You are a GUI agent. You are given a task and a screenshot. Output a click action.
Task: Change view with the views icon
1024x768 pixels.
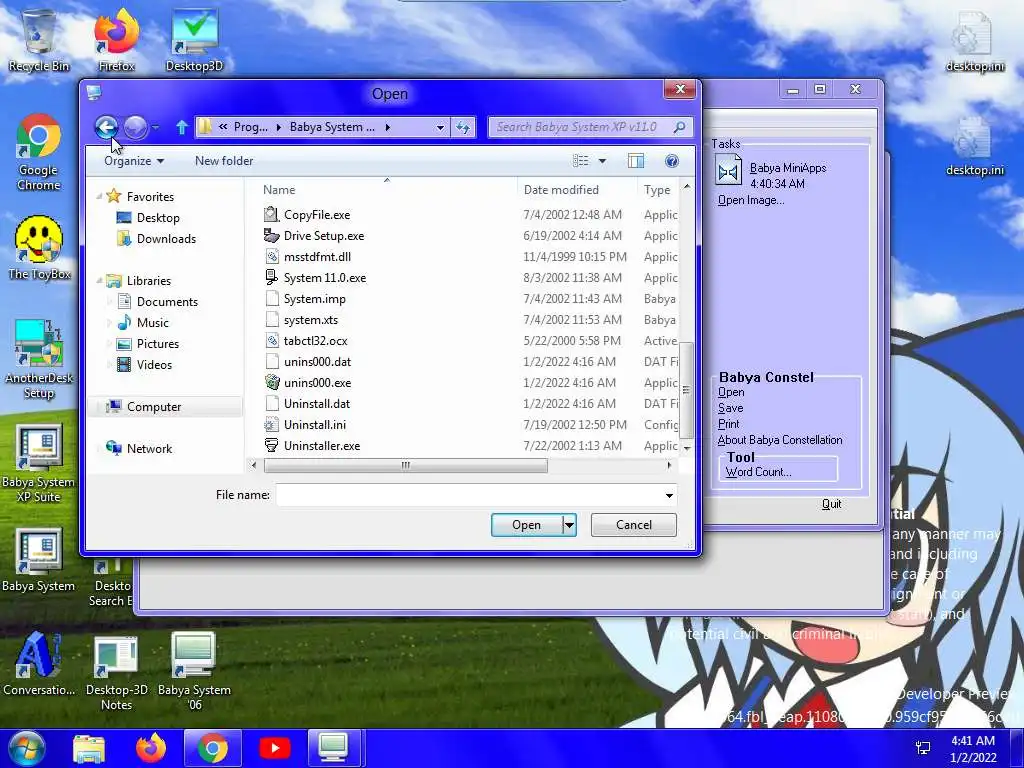pos(581,161)
